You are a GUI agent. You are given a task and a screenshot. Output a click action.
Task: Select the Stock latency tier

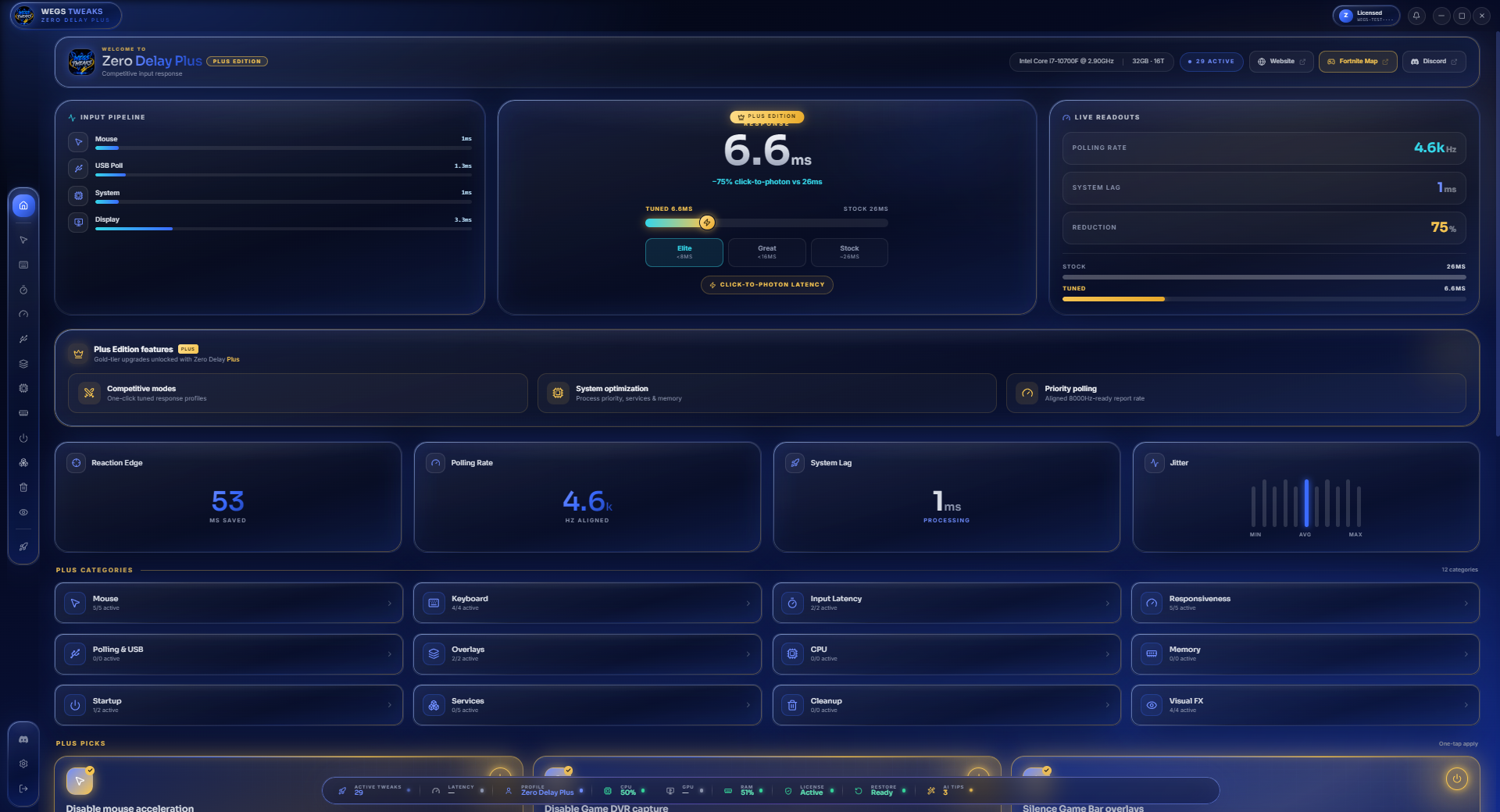pyautogui.click(x=849, y=252)
